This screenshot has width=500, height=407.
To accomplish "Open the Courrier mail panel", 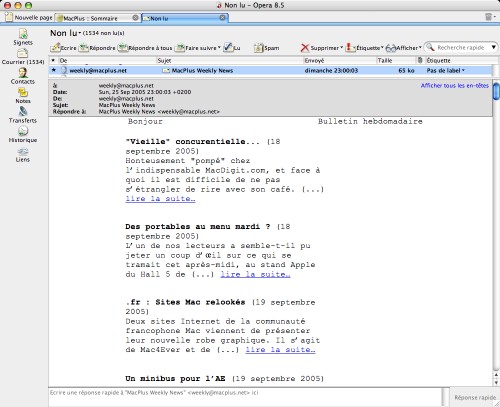I will click(x=23, y=57).
